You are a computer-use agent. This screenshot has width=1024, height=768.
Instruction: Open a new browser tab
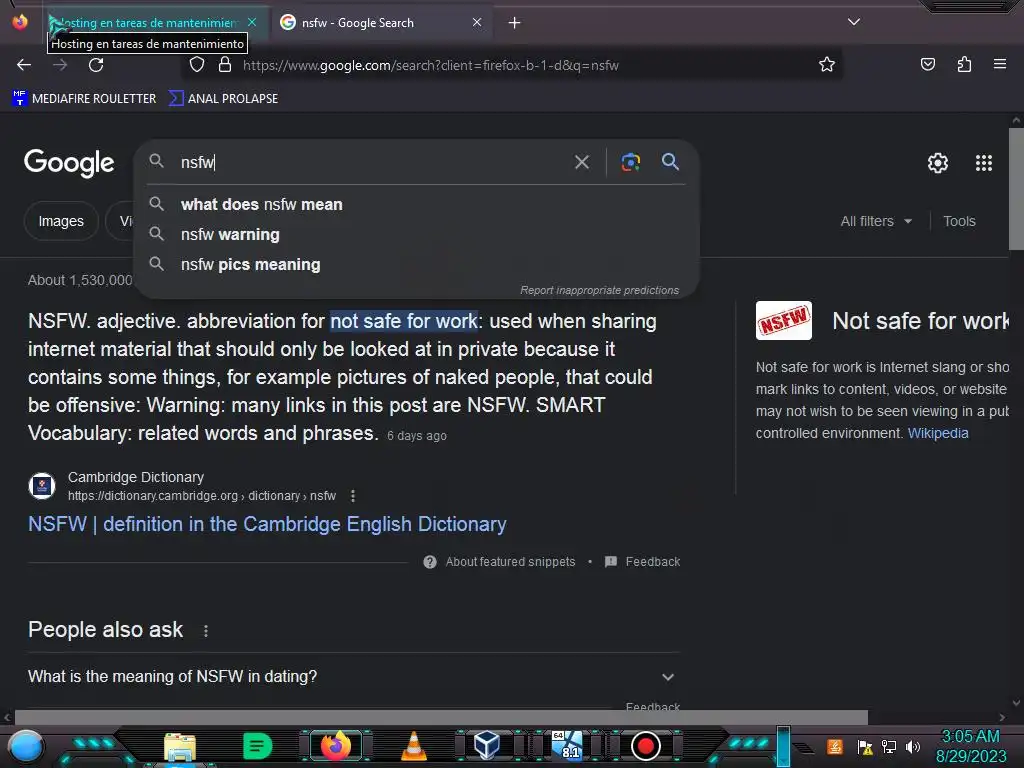pos(515,23)
